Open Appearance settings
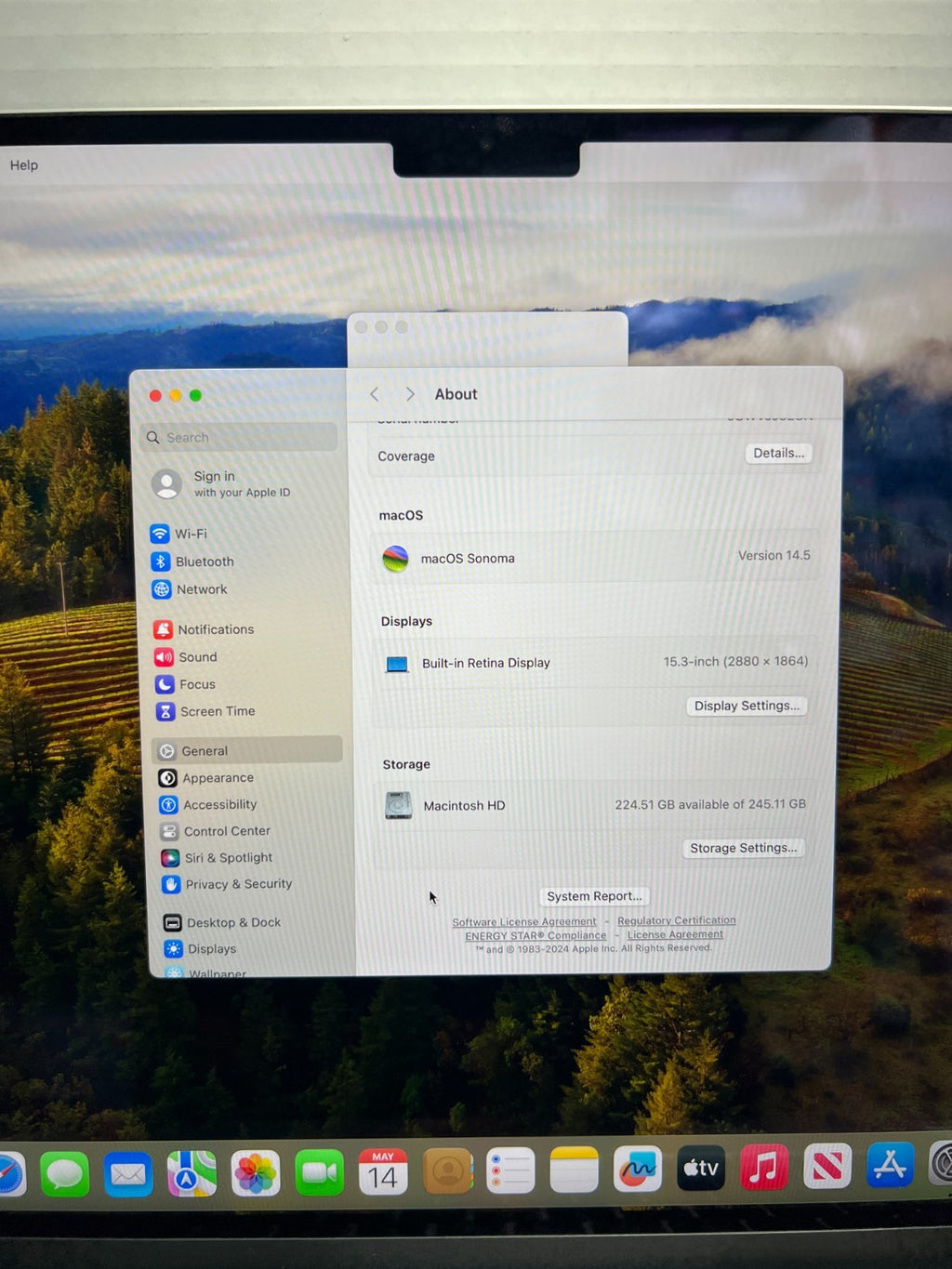Viewport: 952px width, 1269px height. [x=206, y=778]
